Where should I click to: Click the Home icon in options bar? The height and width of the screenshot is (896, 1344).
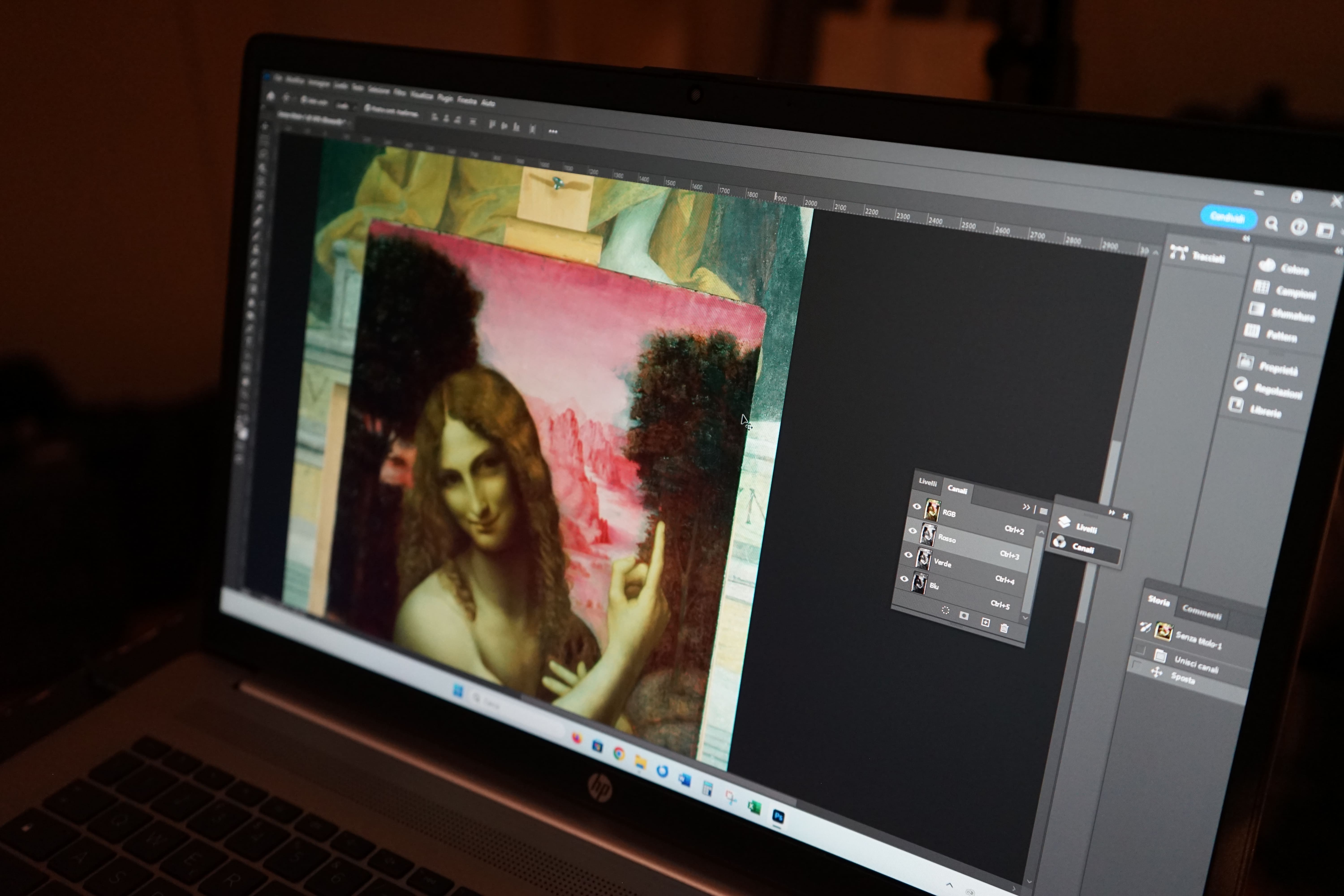270,96
